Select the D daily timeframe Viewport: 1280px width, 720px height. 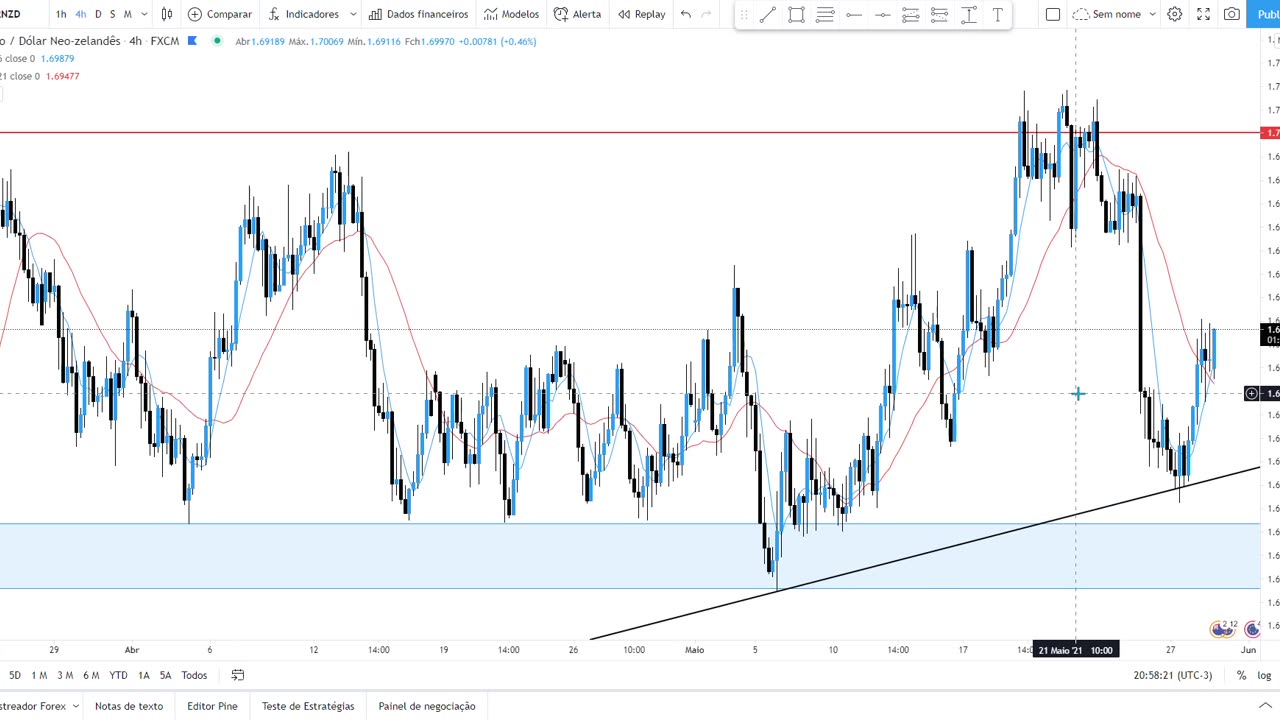pos(98,14)
